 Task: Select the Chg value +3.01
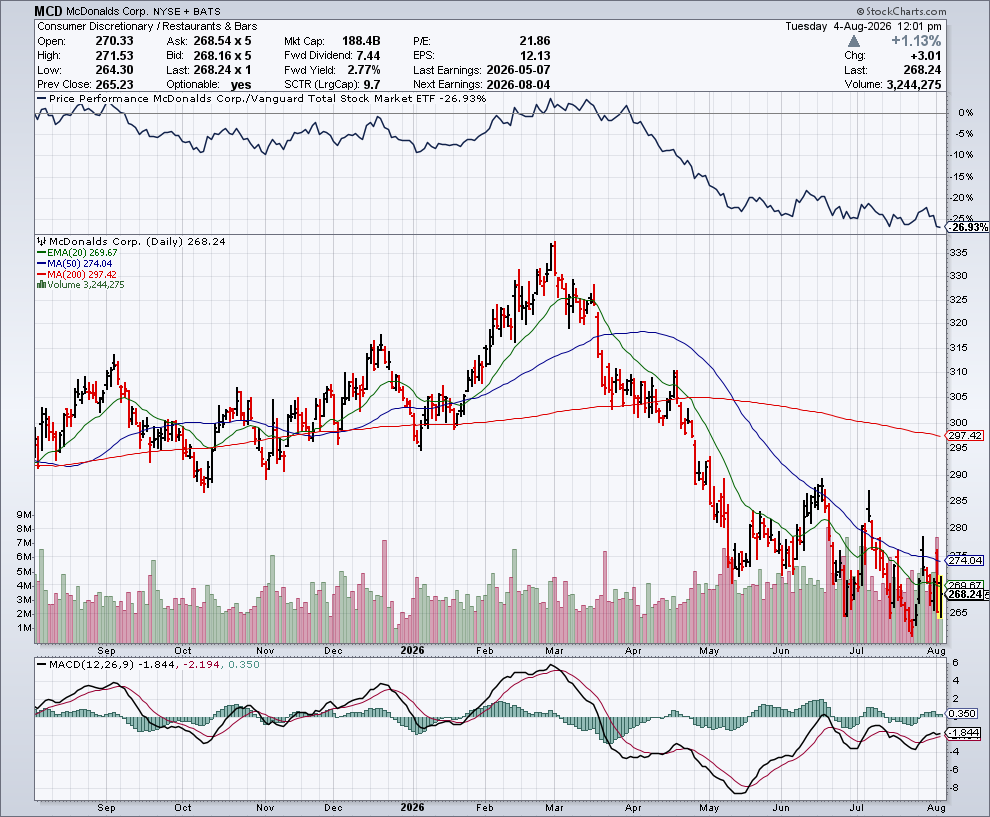[x=926, y=56]
